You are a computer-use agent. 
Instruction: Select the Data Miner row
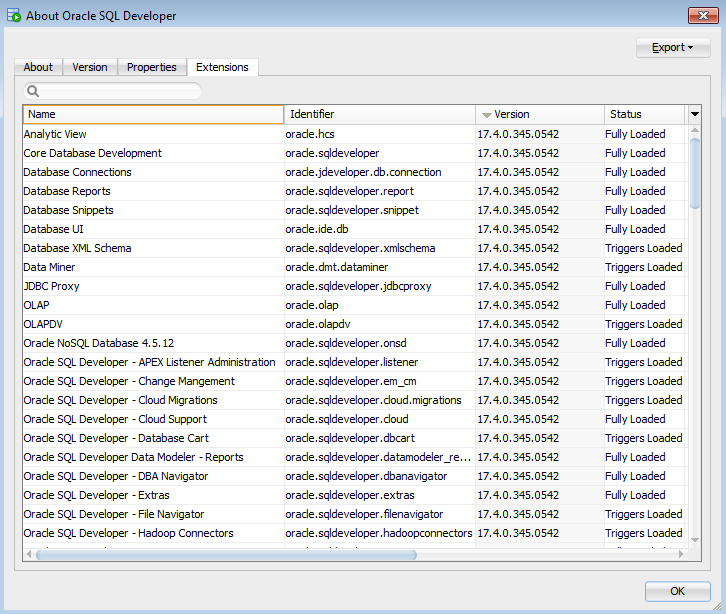coord(354,267)
